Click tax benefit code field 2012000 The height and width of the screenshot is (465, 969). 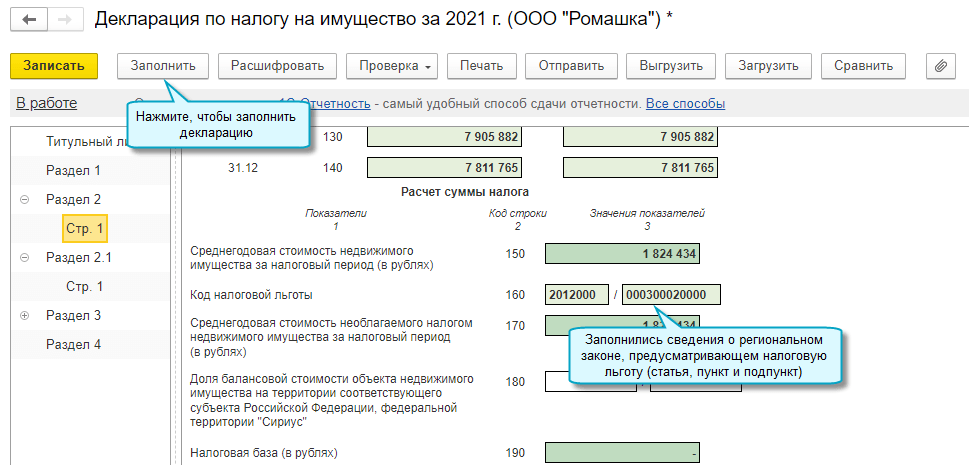[578, 295]
